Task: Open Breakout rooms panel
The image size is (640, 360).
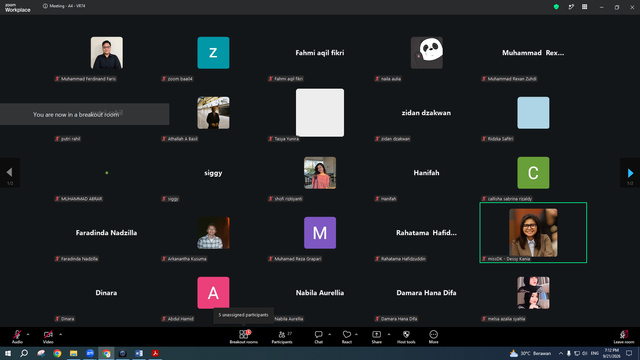Action: pos(244,337)
